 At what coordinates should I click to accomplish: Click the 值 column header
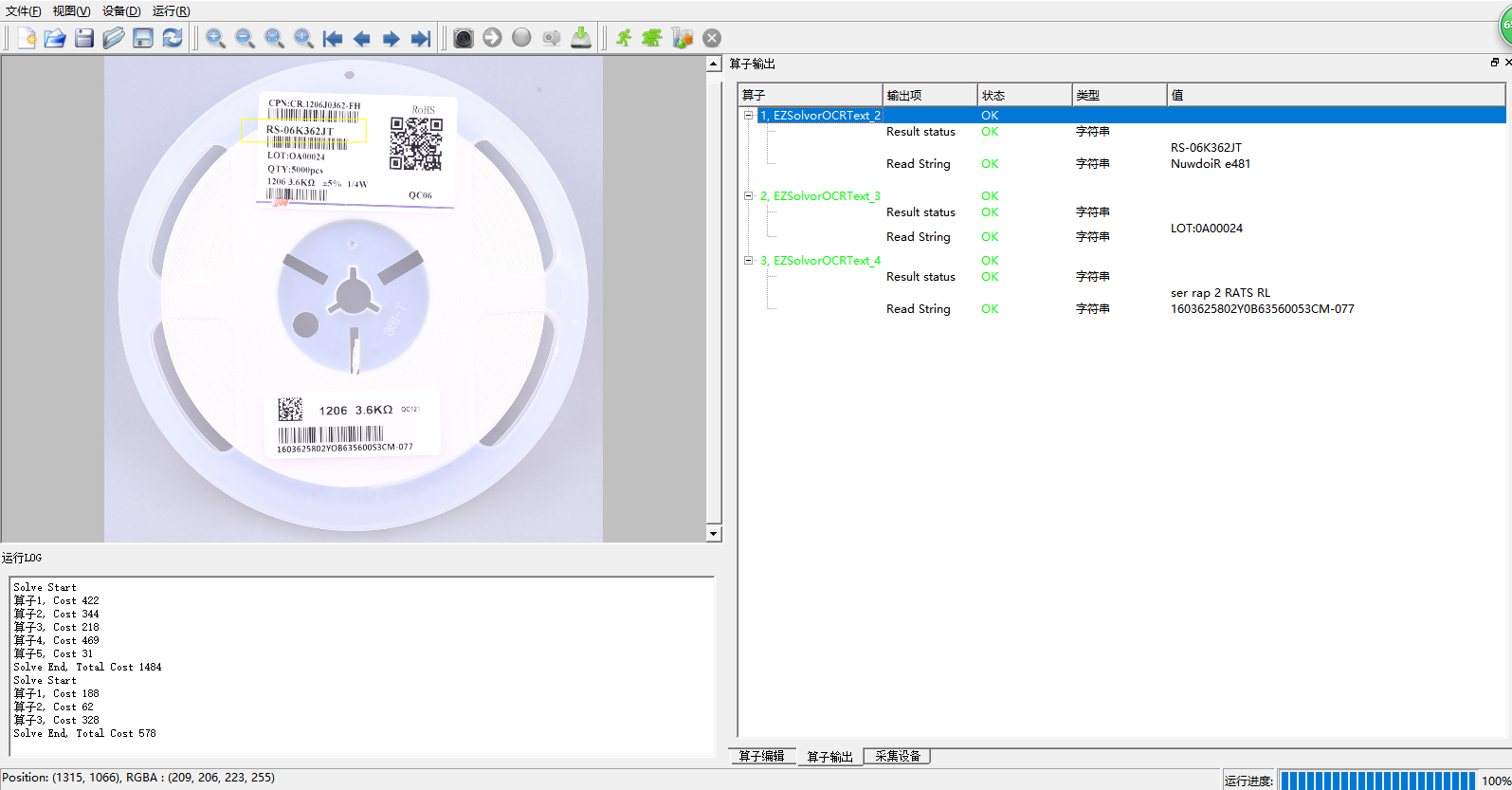(x=1176, y=95)
